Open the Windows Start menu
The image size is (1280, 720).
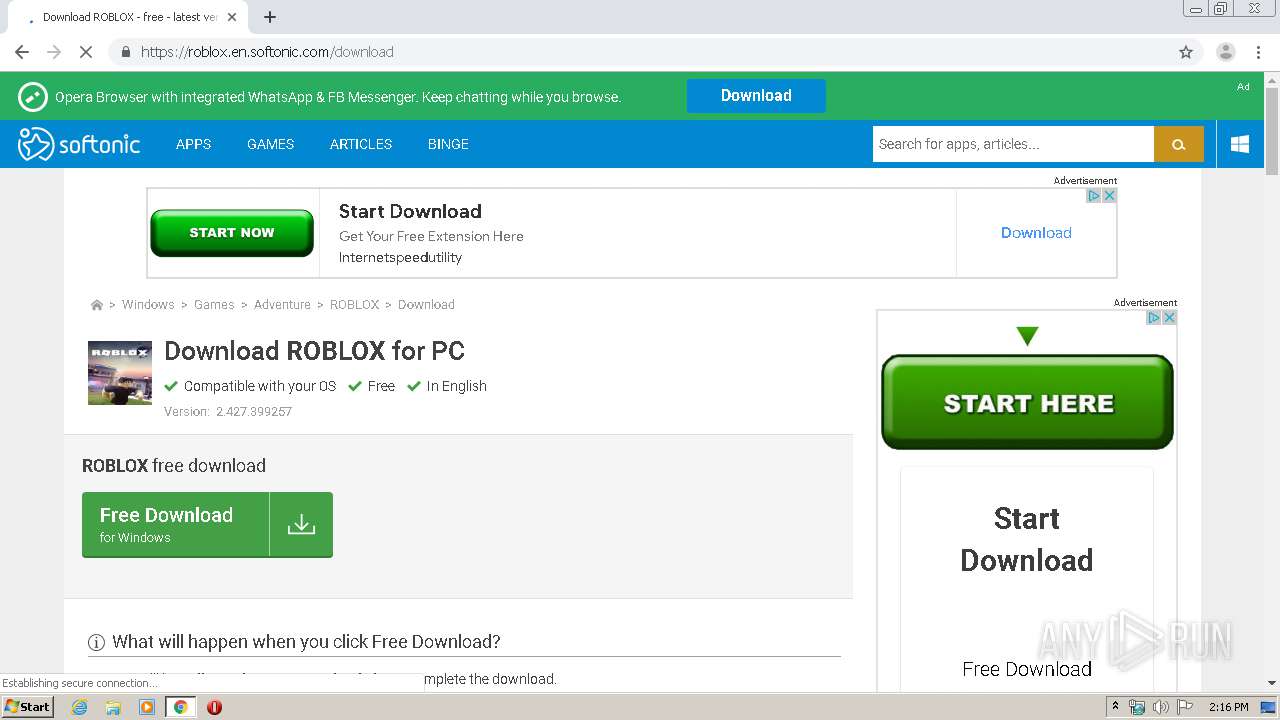pyautogui.click(x=27, y=706)
